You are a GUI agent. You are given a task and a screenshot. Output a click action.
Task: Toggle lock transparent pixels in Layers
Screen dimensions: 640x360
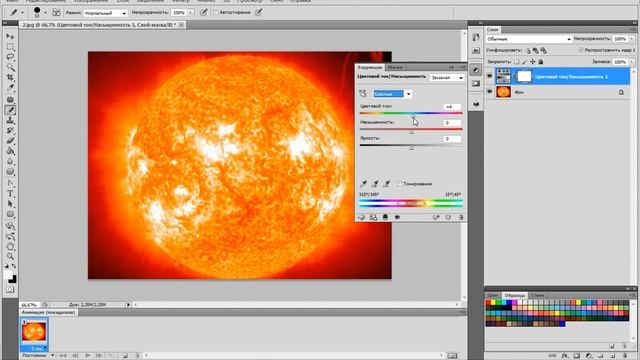click(x=516, y=62)
